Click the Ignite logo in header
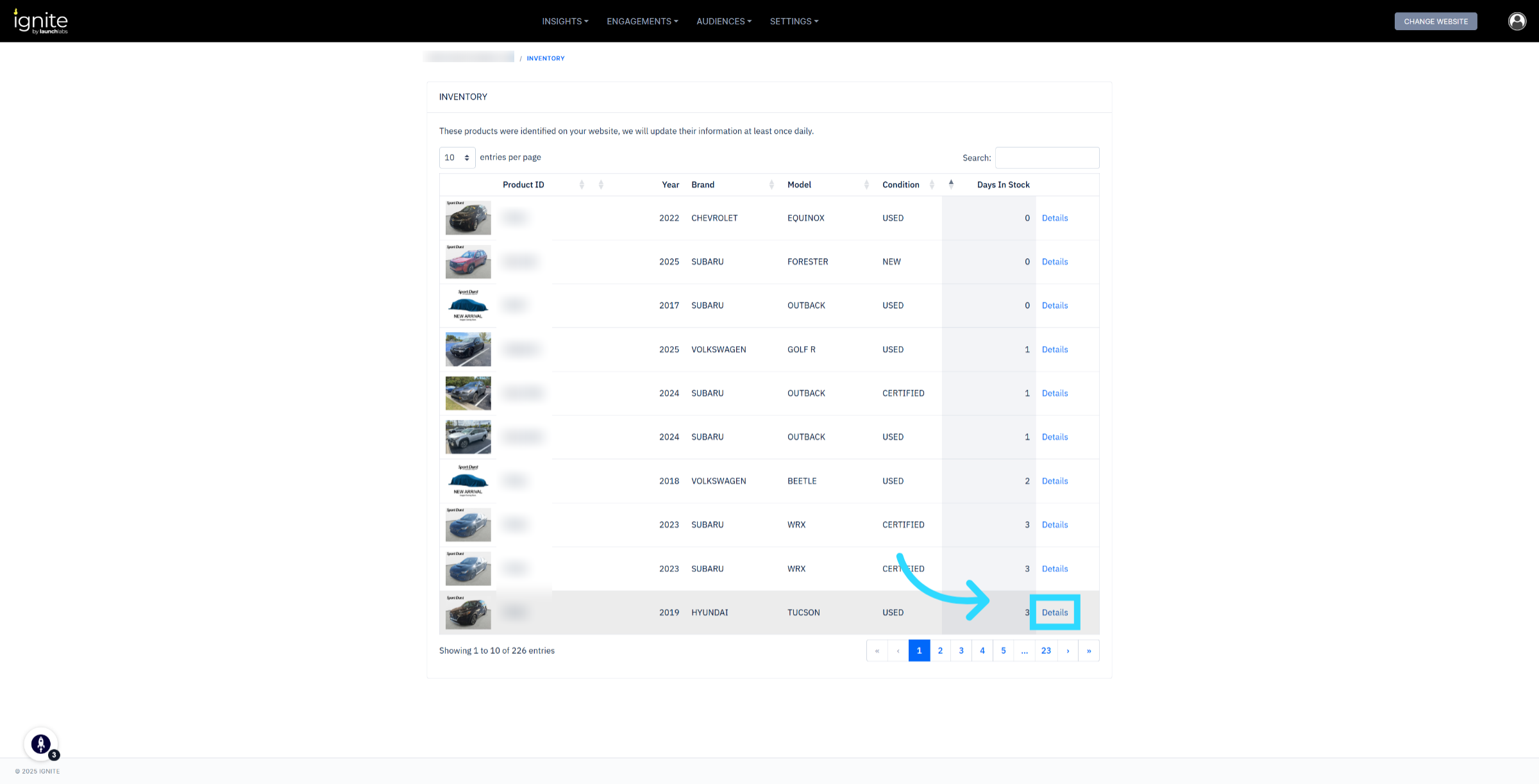This screenshot has width=1539, height=784. [x=41, y=22]
